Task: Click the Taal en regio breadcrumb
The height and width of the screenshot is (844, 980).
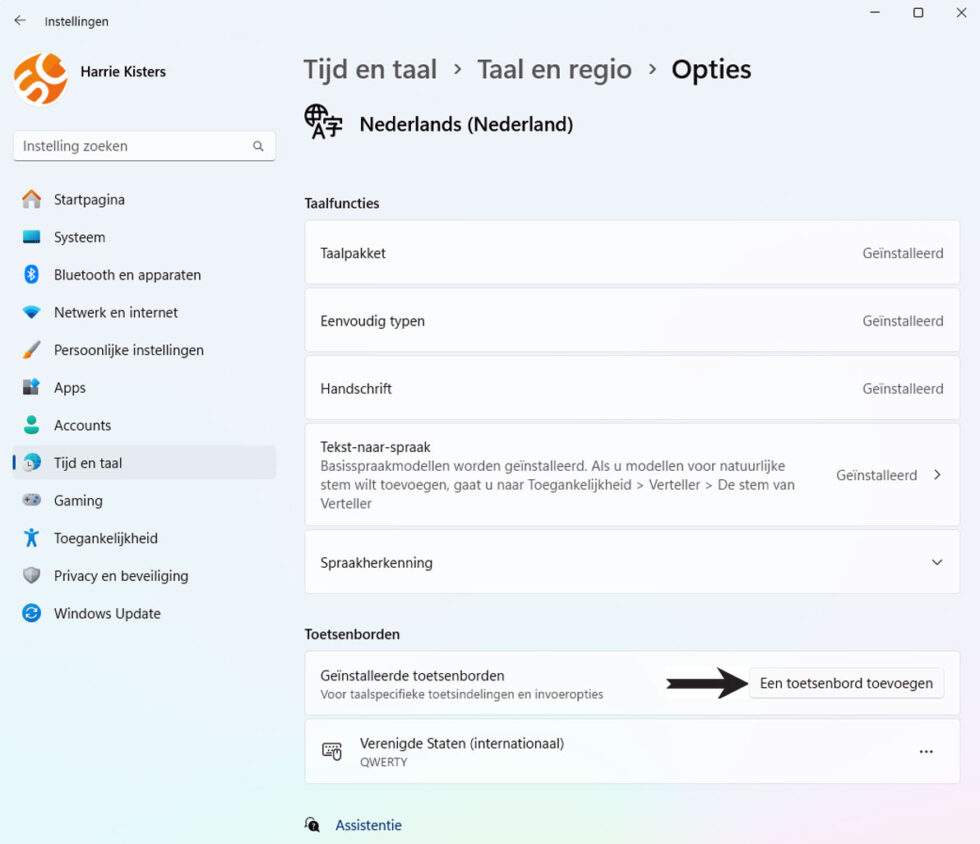Action: [x=555, y=69]
